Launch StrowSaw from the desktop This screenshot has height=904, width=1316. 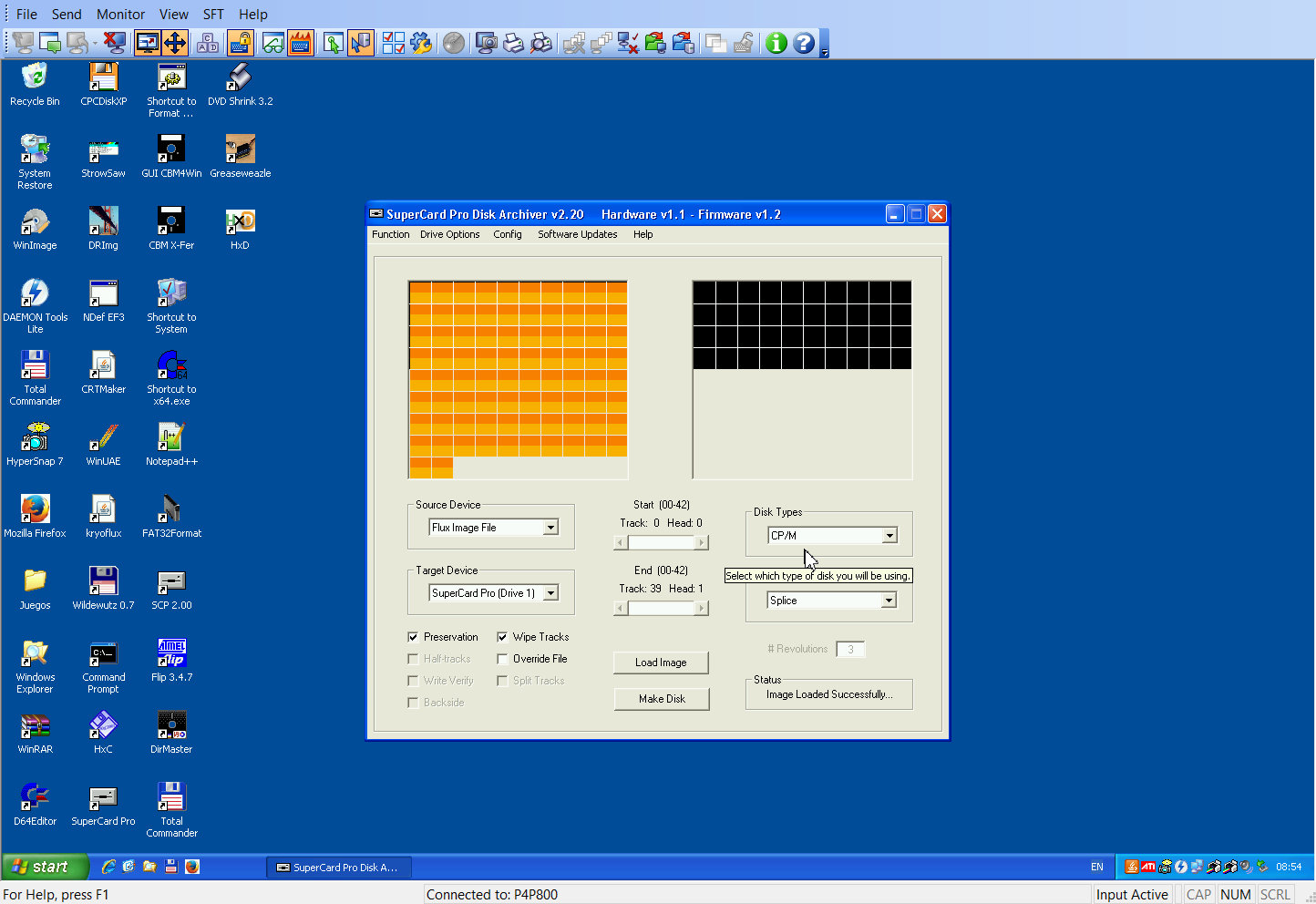[103, 156]
